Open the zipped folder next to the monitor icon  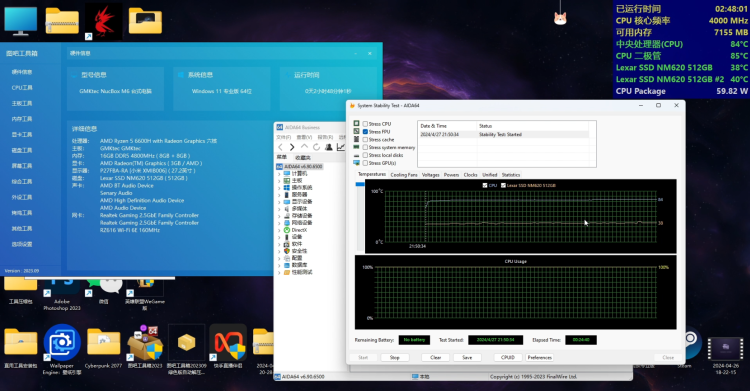(62, 21)
